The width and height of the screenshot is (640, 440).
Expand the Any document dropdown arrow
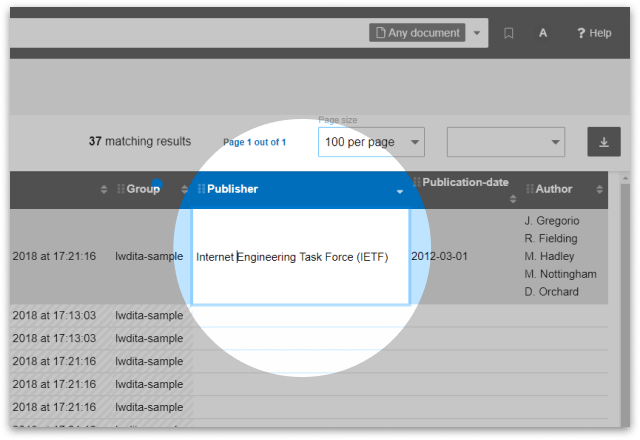(x=477, y=33)
